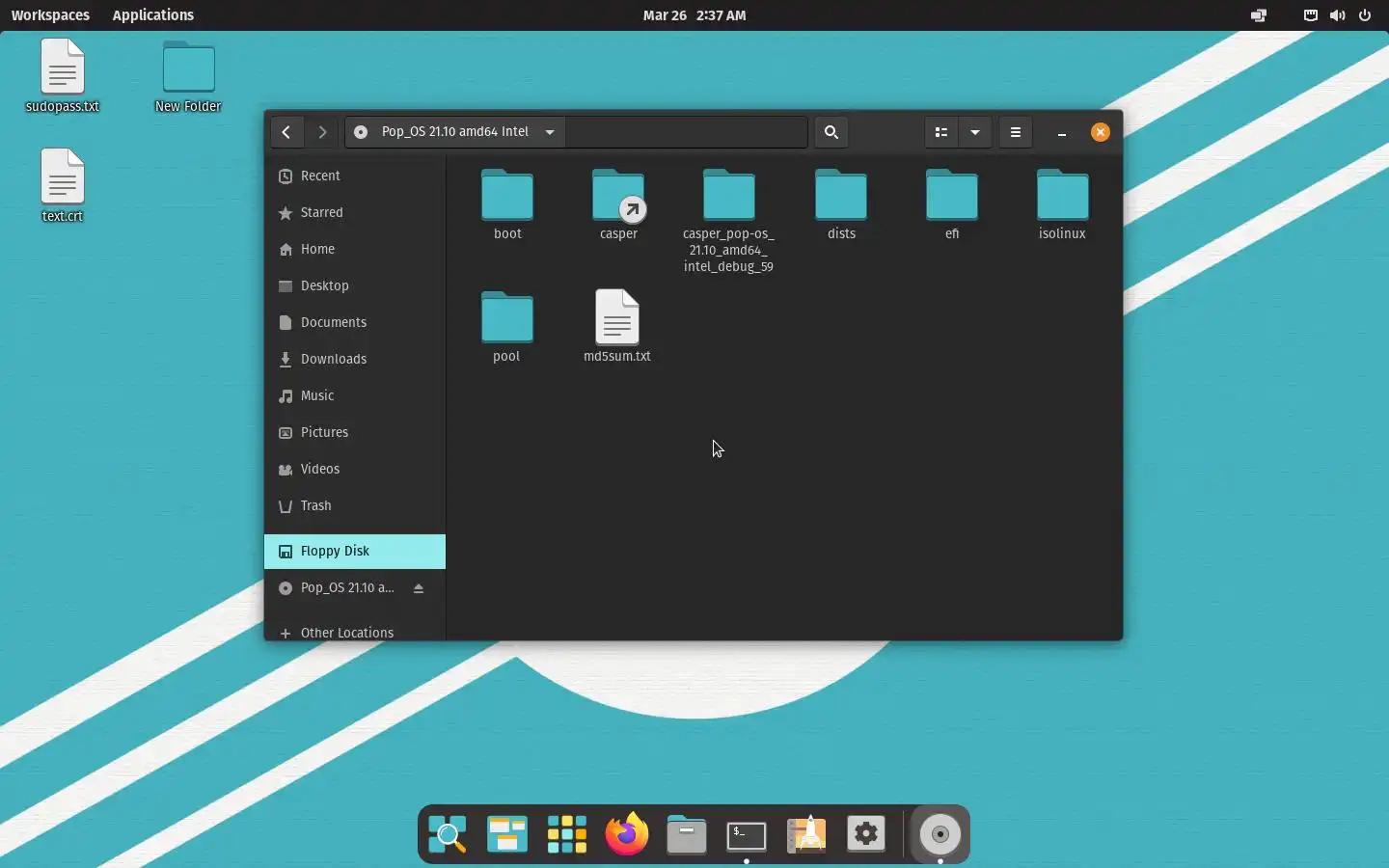The height and width of the screenshot is (868, 1389).
Task: Minimize the file manager window
Action: [x=1062, y=133]
